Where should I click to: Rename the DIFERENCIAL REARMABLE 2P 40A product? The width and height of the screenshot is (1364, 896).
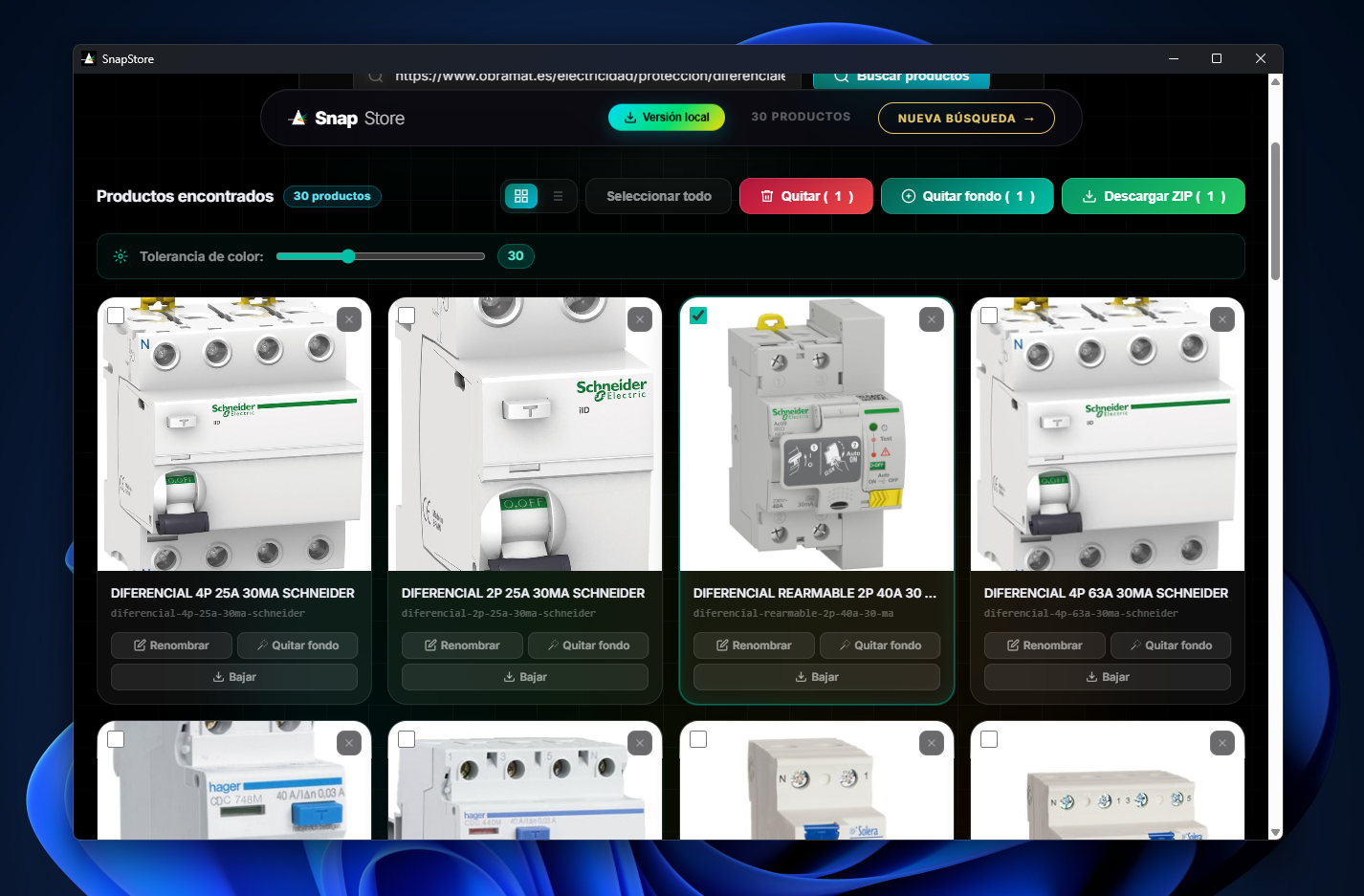tap(755, 645)
